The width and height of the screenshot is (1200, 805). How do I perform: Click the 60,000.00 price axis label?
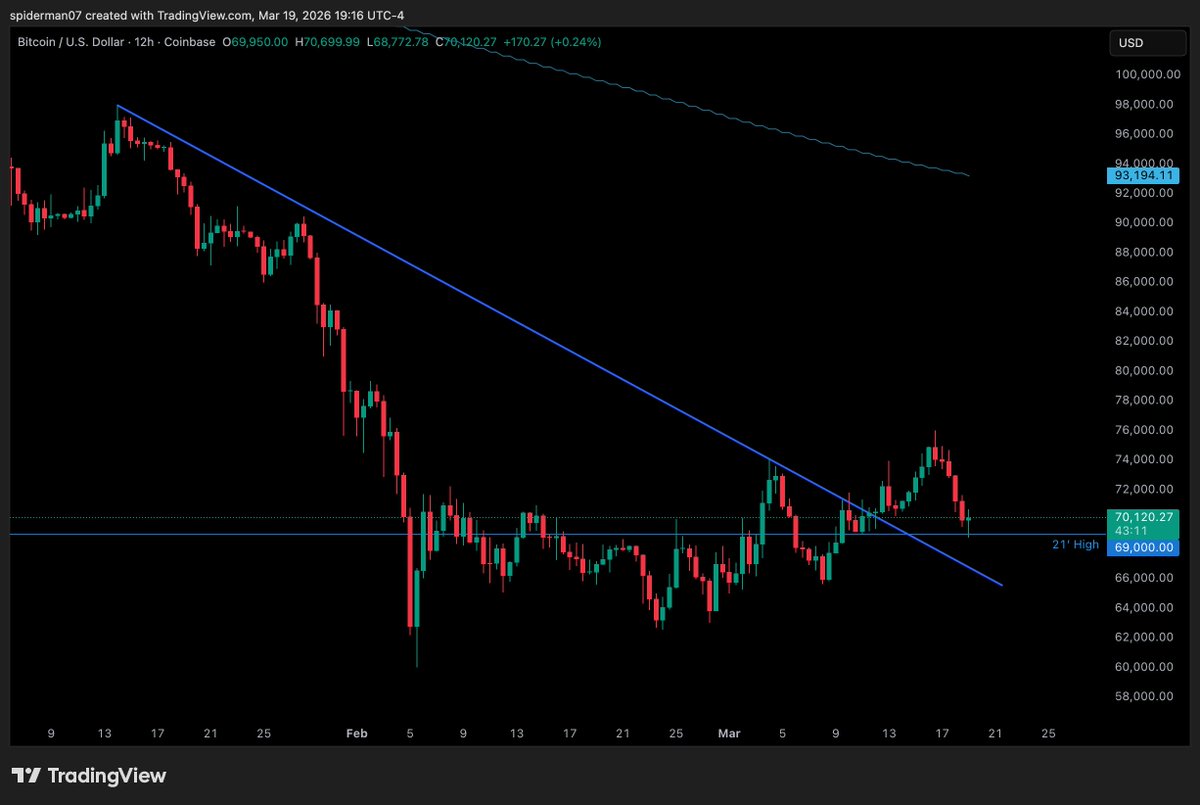[x=1145, y=667]
